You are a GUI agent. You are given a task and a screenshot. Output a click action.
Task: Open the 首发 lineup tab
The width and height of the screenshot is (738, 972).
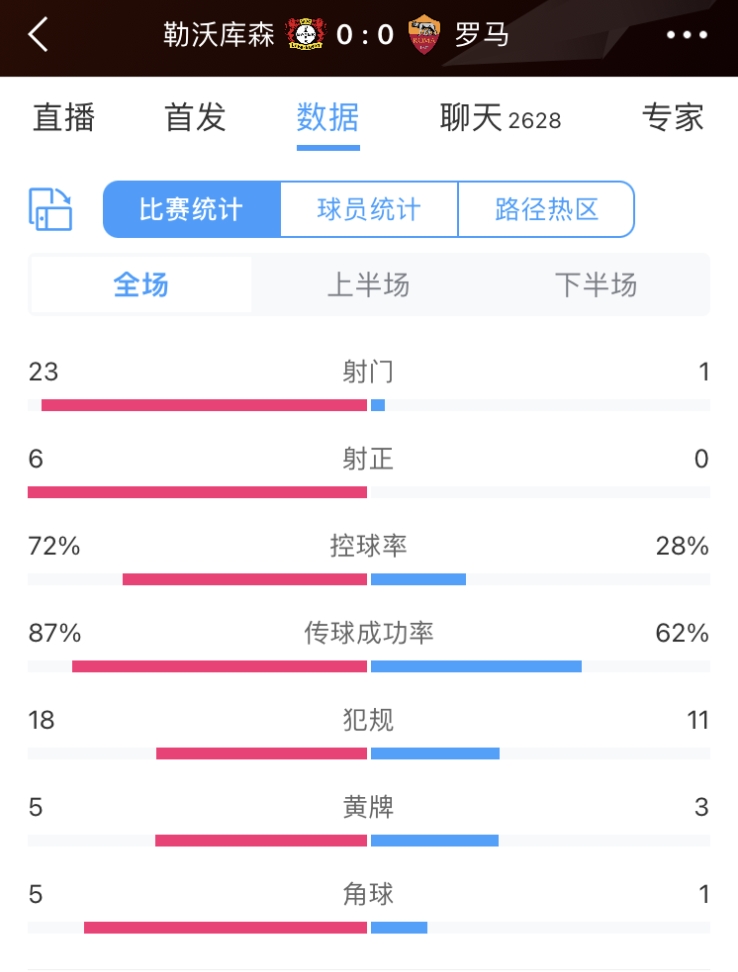pos(195,118)
